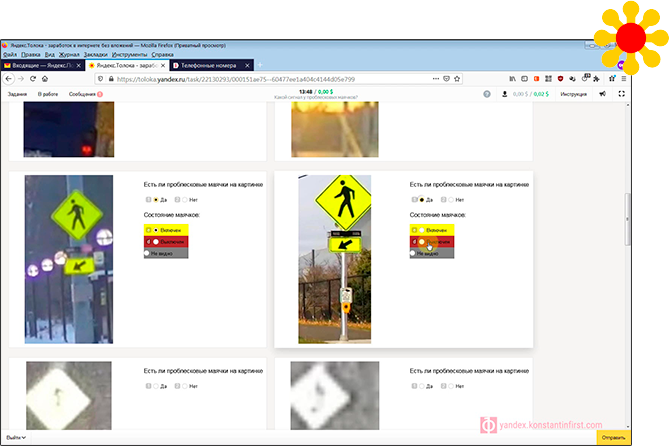This screenshot has height=446, width=672.
Task: Open the extensions puzzle icon
Action: click(596, 79)
